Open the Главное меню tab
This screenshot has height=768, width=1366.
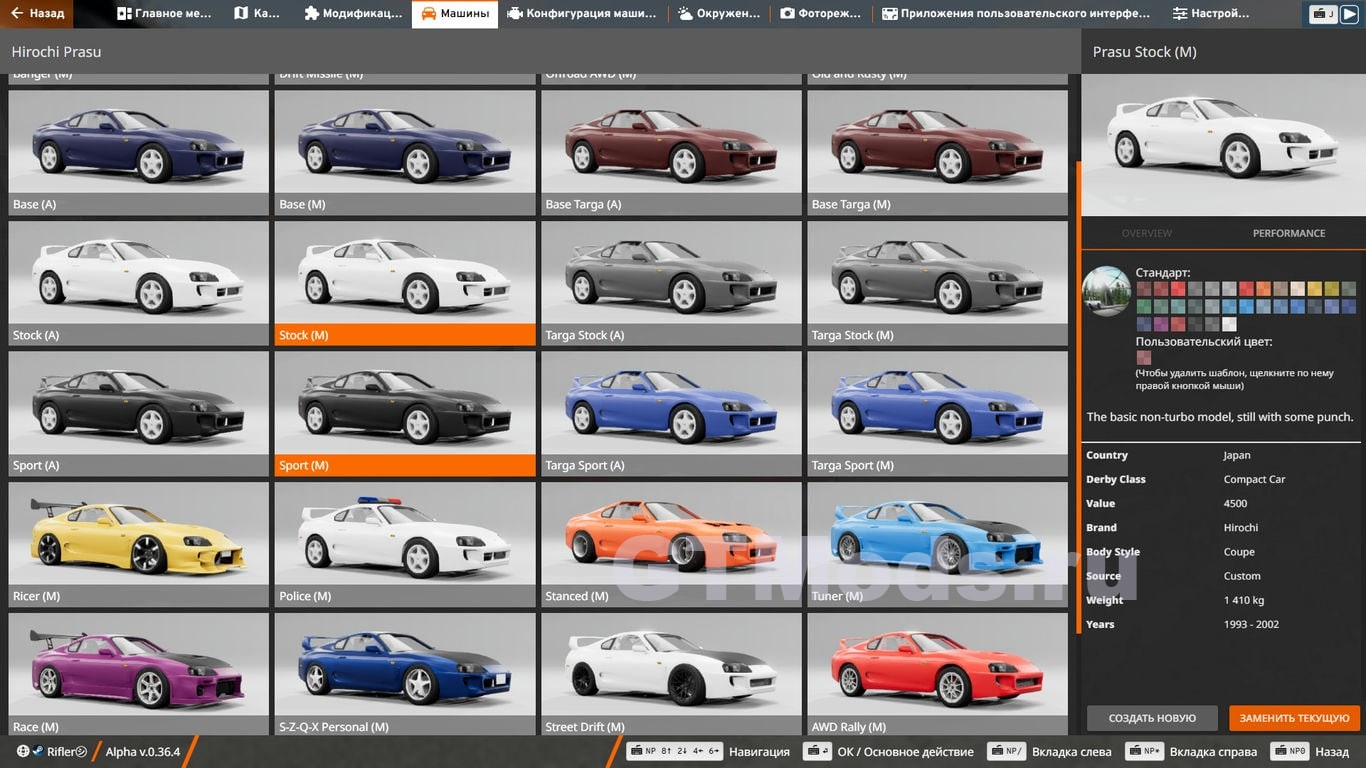[x=164, y=14]
